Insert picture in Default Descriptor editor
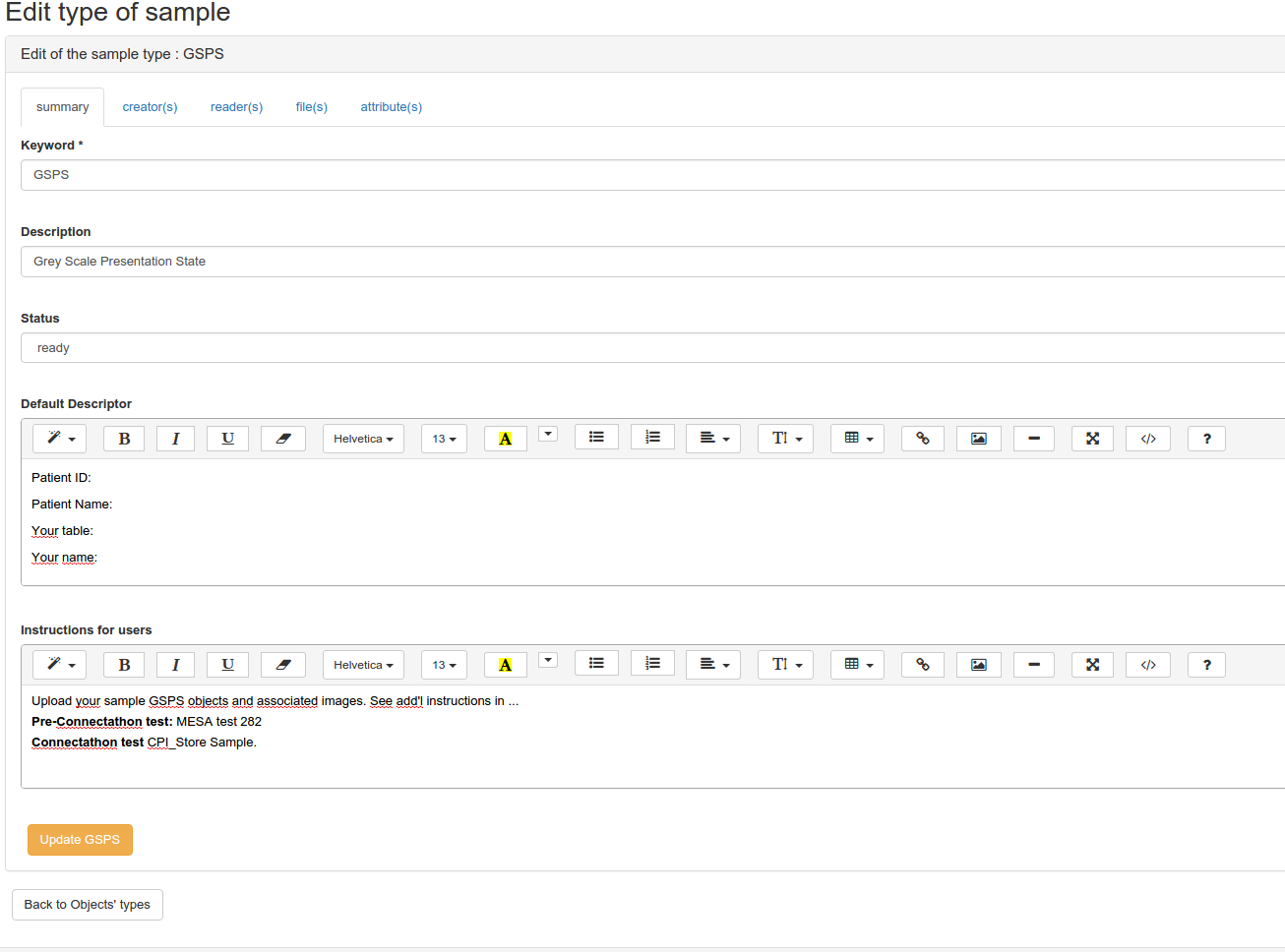1285x952 pixels. (978, 439)
